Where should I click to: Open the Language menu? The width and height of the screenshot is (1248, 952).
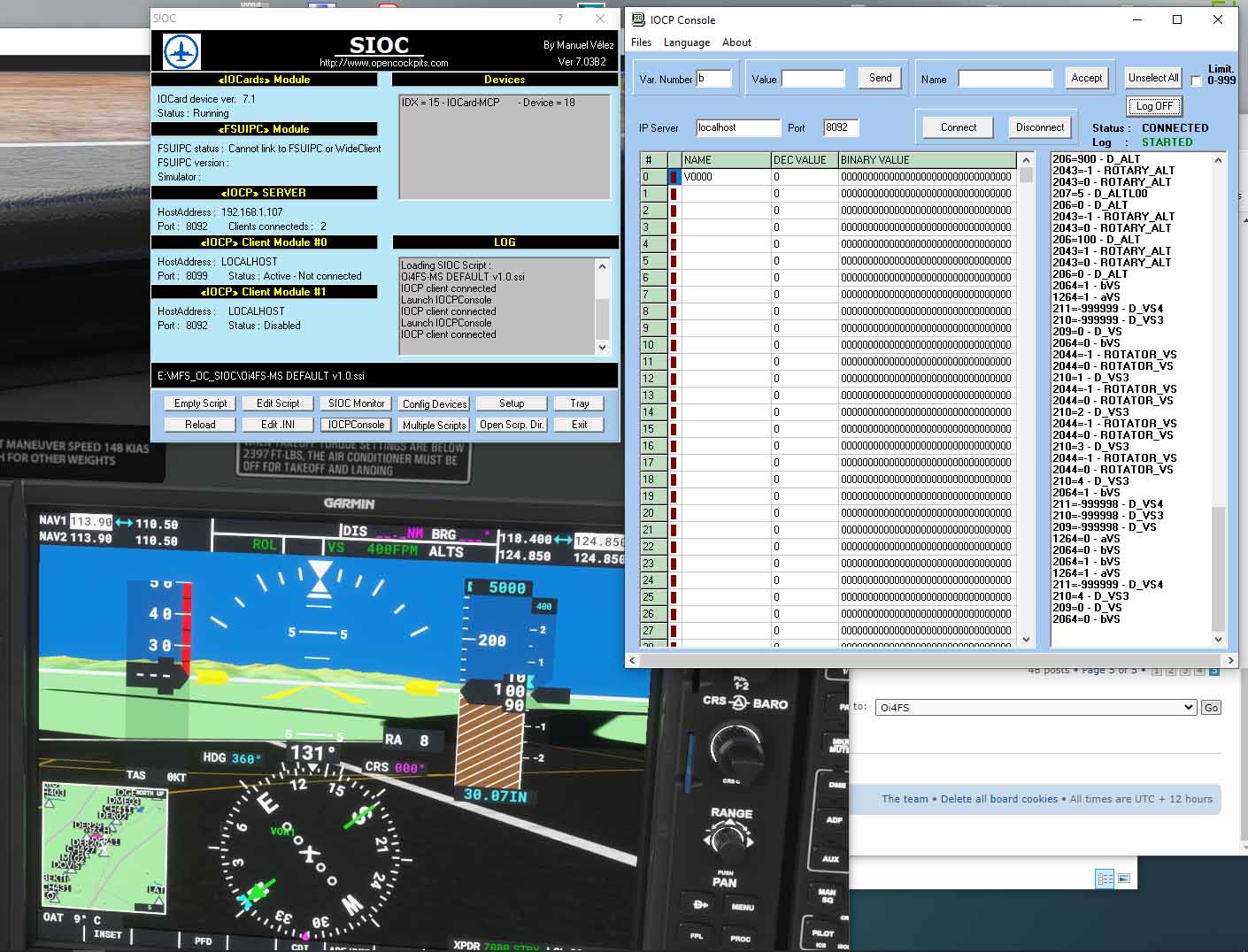coord(687,42)
